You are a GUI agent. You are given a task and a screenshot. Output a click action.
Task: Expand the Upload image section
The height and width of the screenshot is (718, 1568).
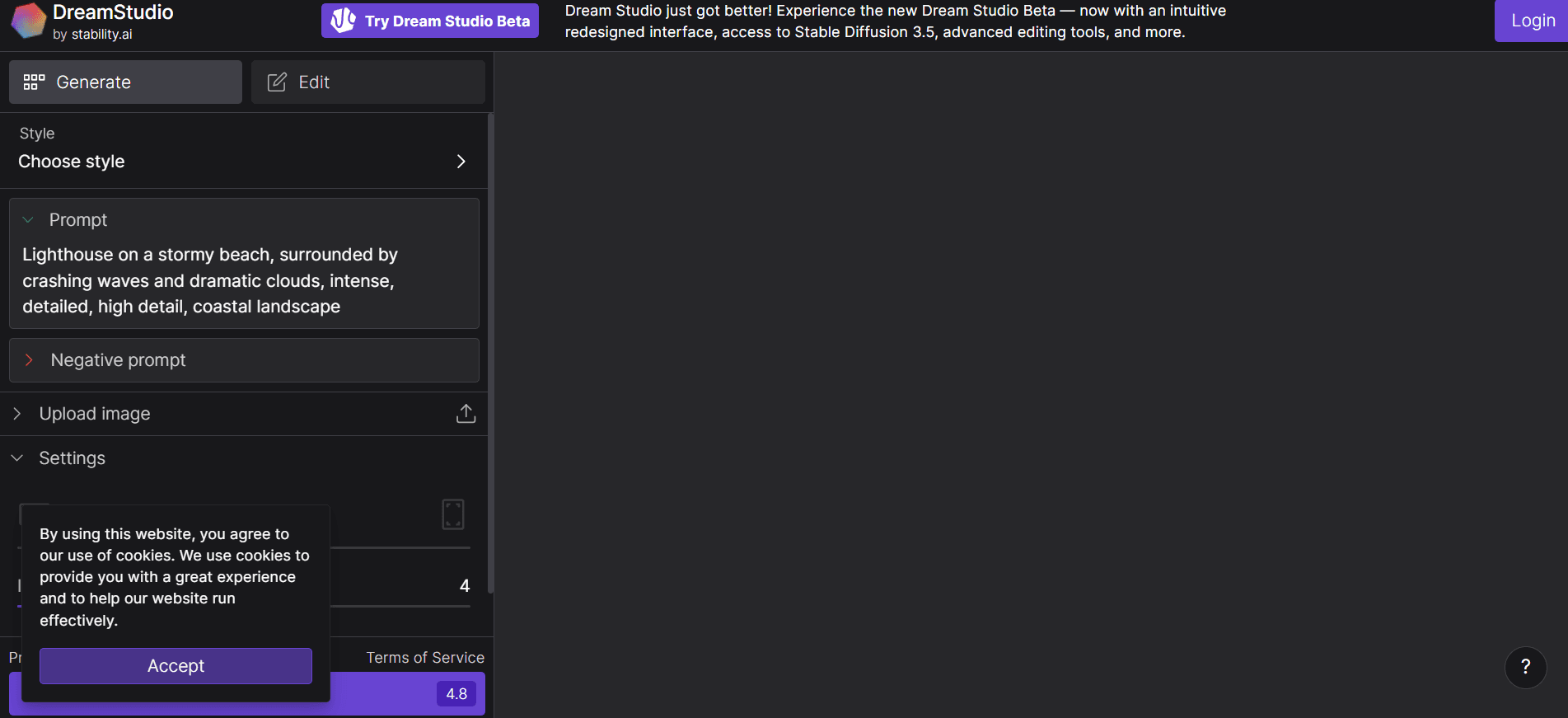(17, 414)
